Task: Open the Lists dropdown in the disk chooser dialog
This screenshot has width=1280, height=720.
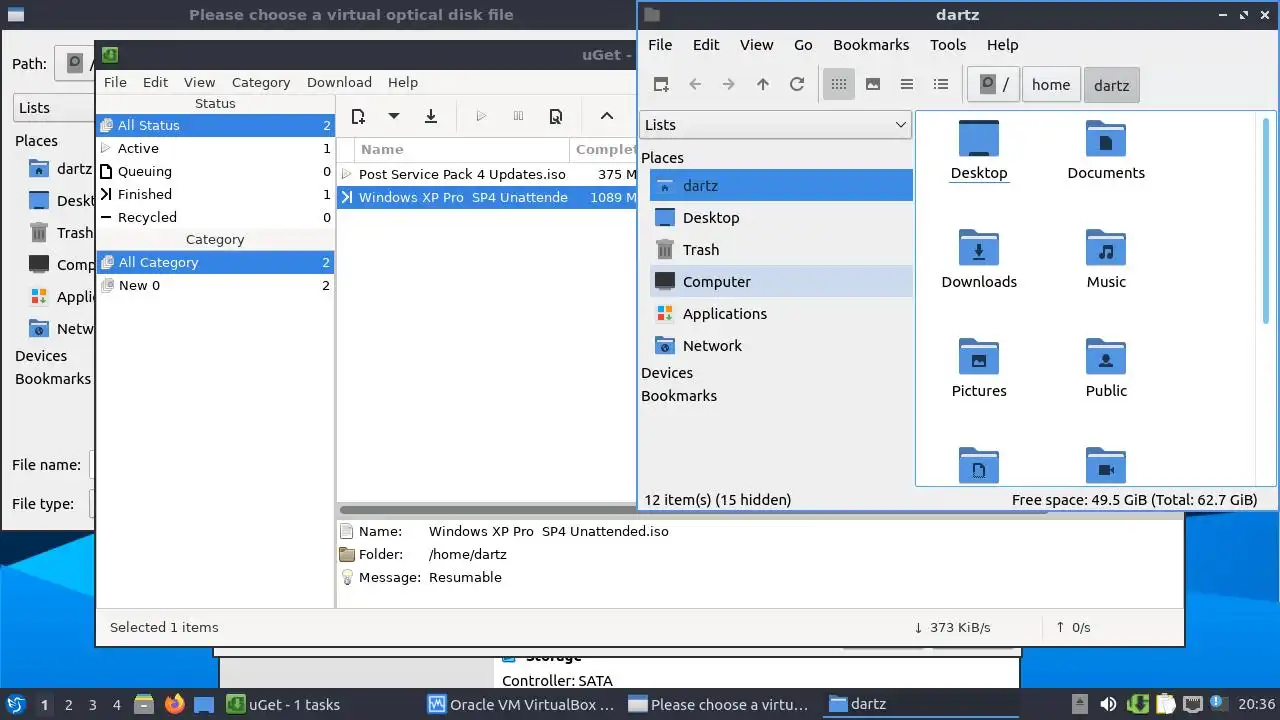Action: pos(53,108)
